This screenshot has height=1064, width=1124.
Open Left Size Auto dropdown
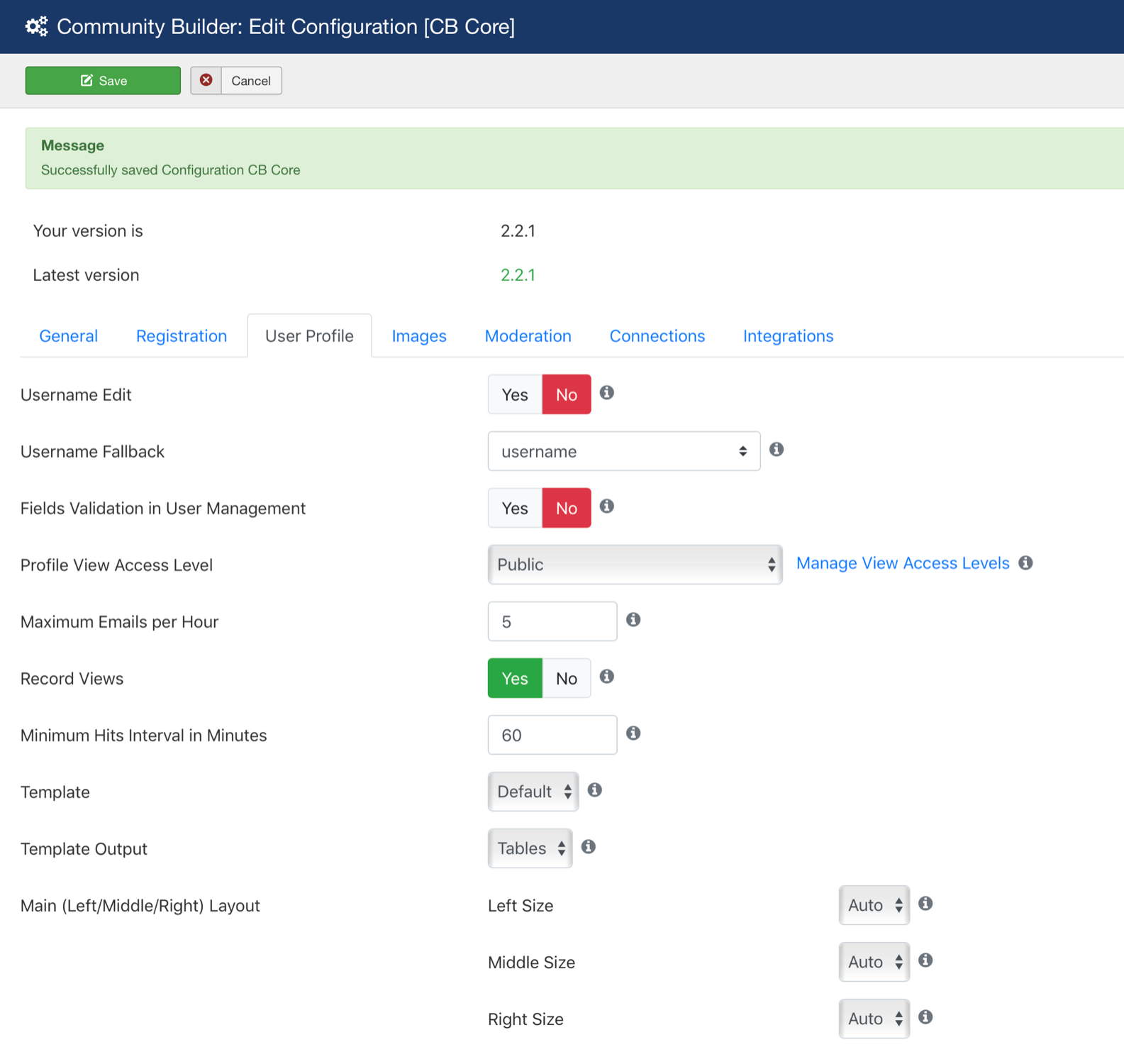pos(874,905)
